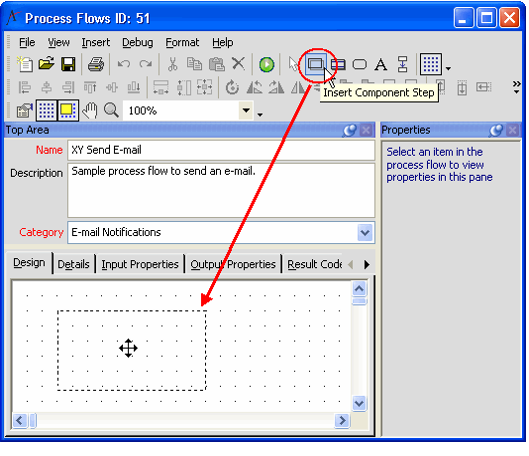
Task: Switch to the Design tab
Action: 29,262
